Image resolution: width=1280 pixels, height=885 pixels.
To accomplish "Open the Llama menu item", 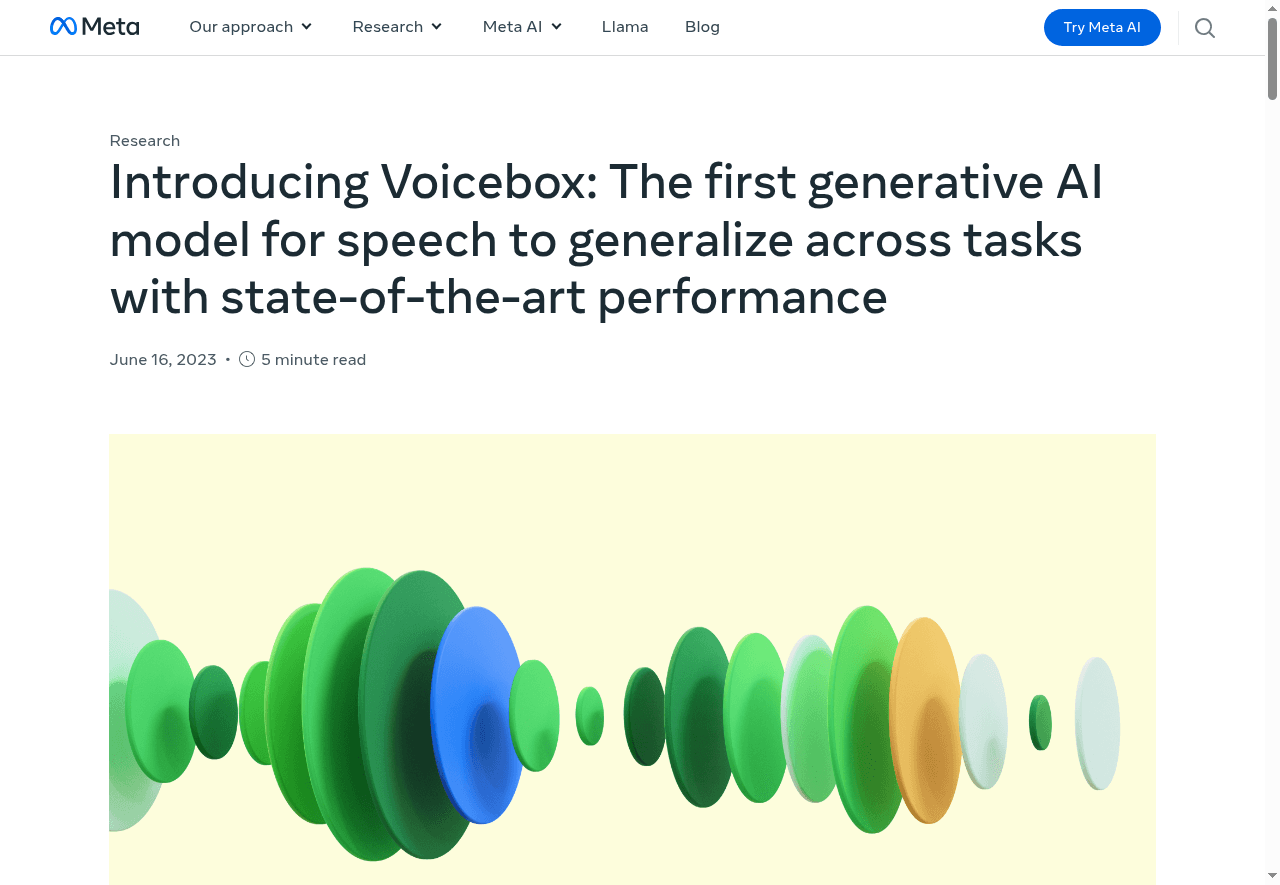I will click(624, 27).
